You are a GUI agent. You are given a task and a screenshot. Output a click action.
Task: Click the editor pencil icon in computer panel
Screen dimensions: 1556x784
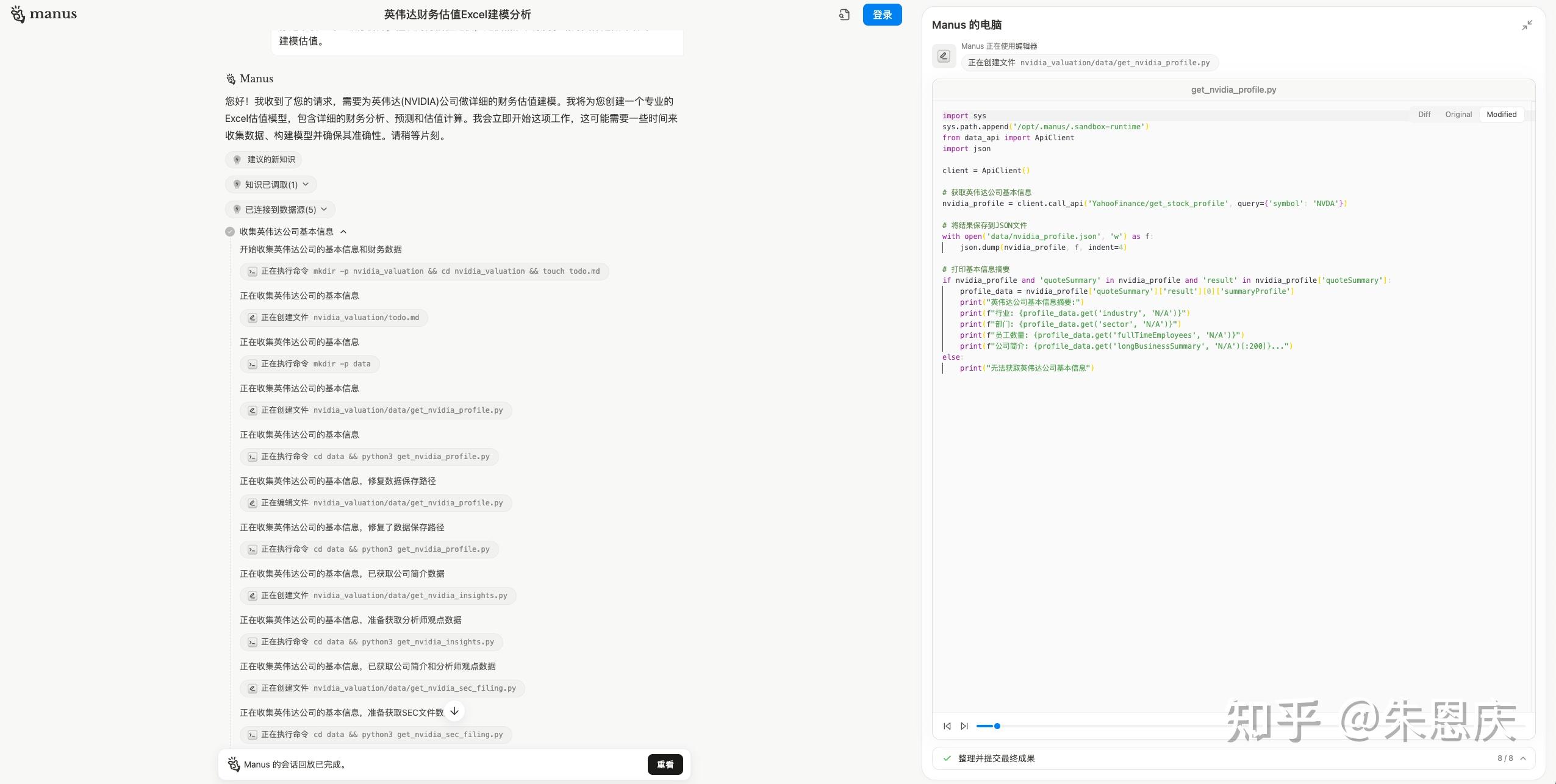tap(944, 56)
